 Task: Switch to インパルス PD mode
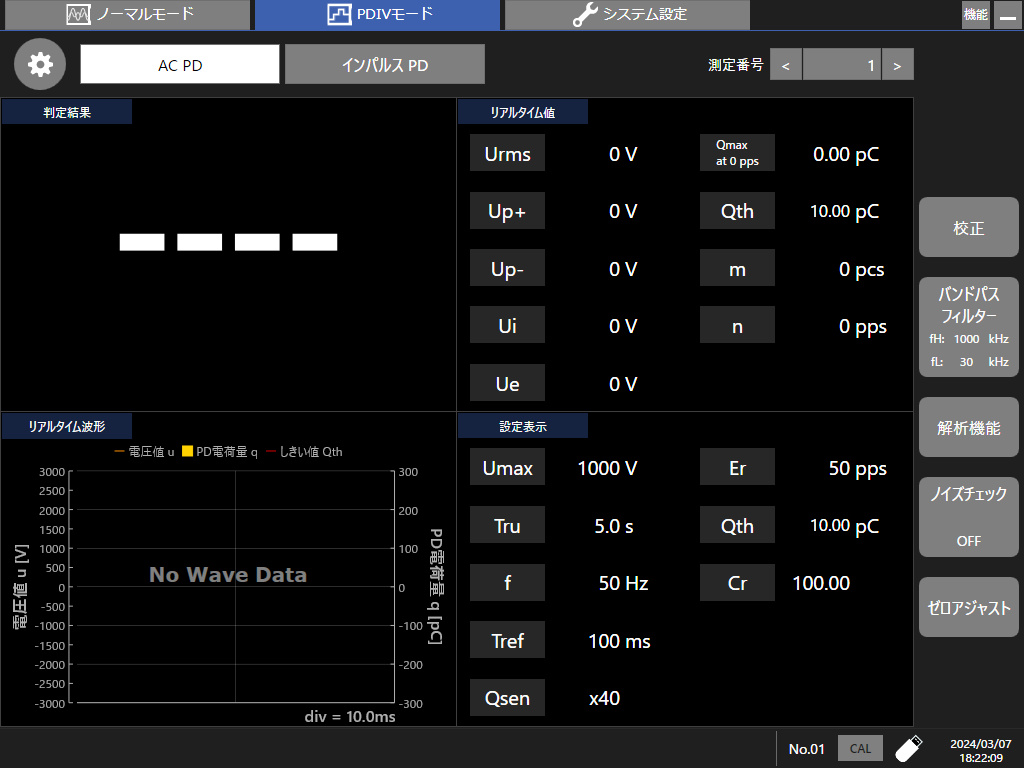pos(385,65)
